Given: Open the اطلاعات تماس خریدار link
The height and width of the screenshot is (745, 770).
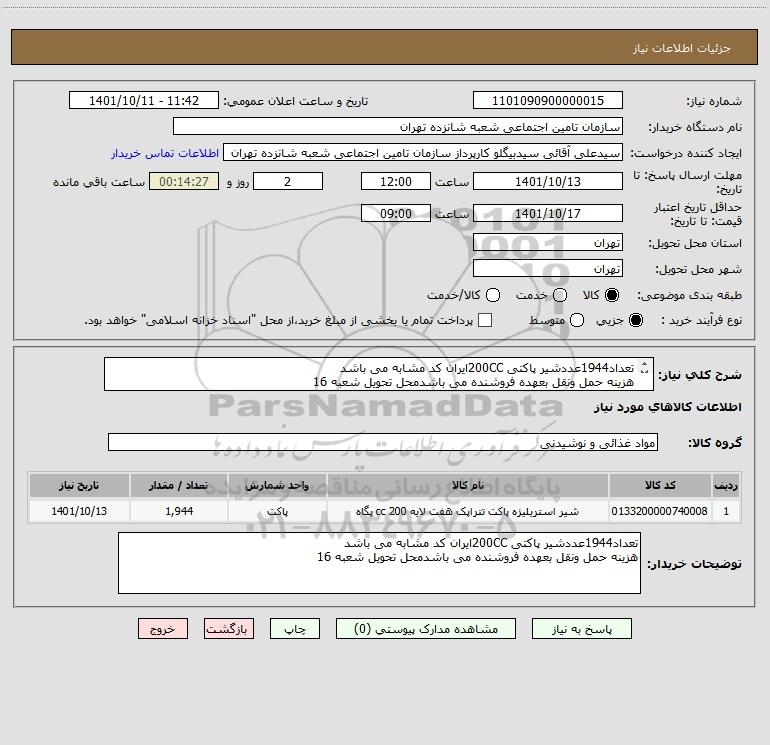Looking at the screenshot, I should [165, 153].
